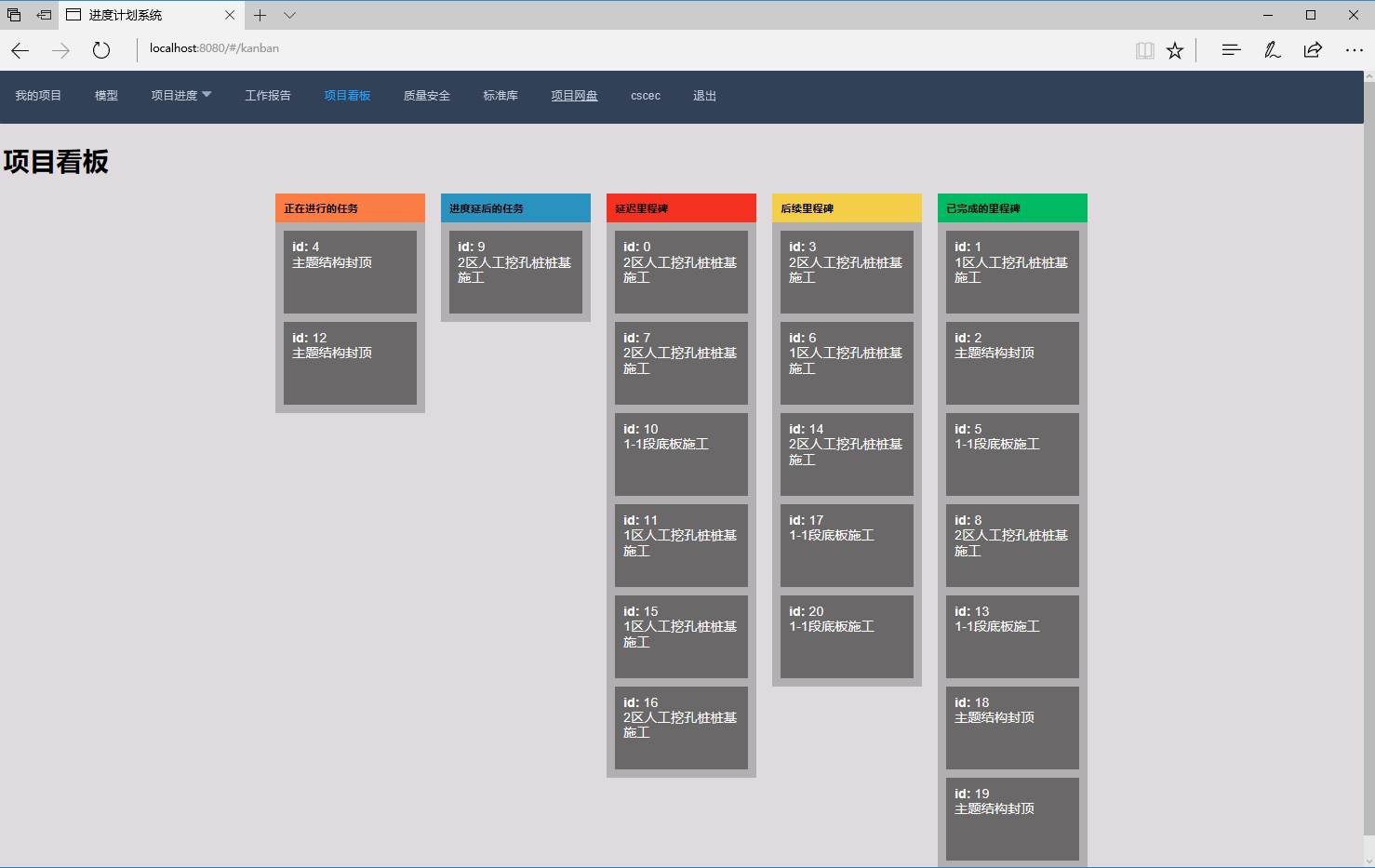Select card id: 4 主题结构封顶
Screen dimensions: 1375x868
click(x=350, y=272)
